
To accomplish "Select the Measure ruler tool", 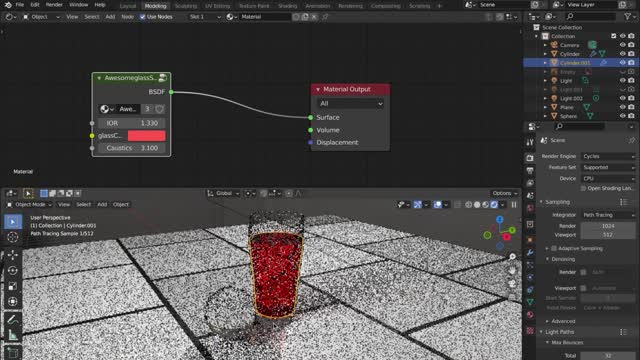I will point(13,335).
